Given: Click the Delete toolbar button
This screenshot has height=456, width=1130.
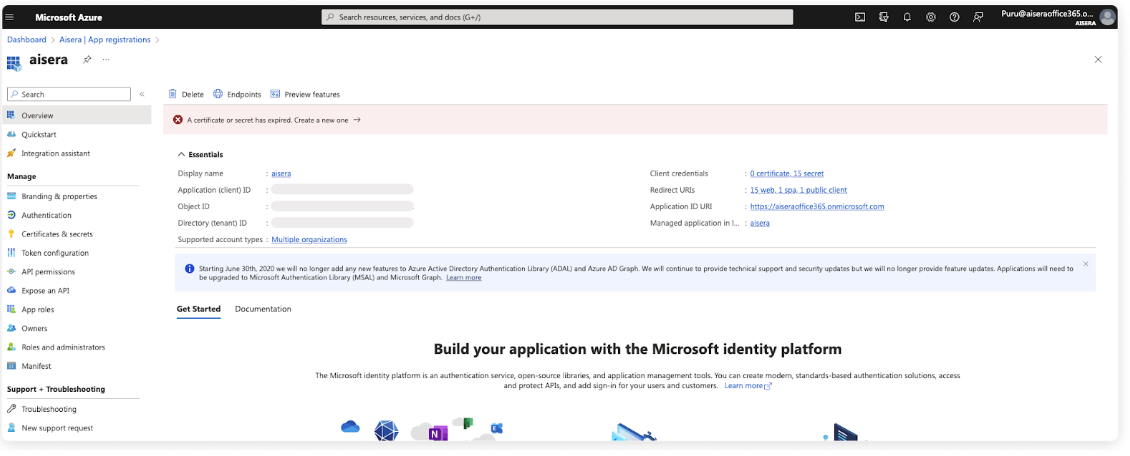Looking at the screenshot, I should point(186,94).
